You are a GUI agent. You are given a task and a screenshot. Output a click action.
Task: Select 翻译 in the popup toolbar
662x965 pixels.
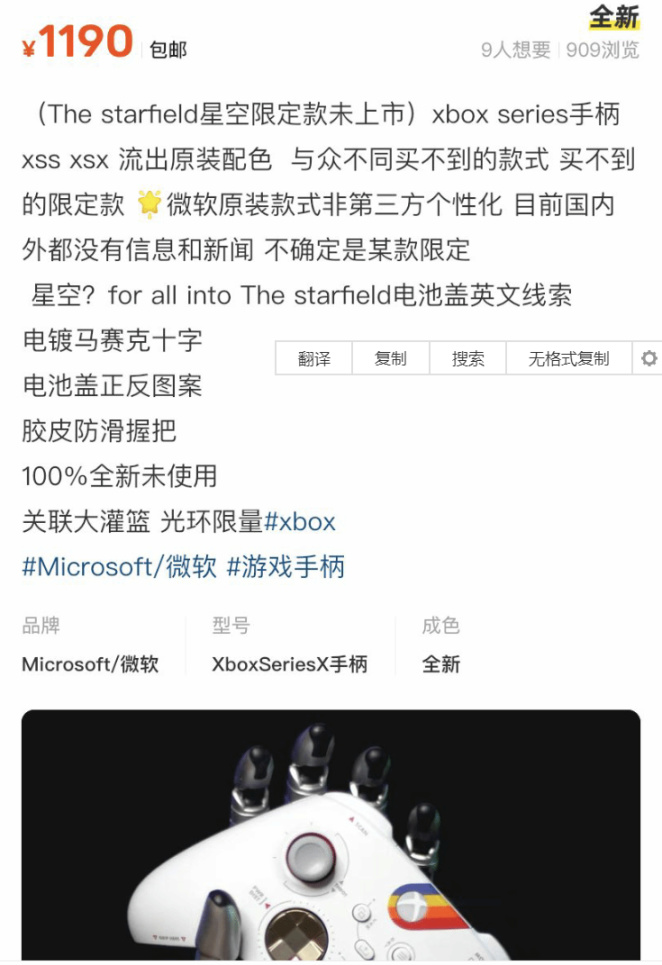tap(314, 358)
